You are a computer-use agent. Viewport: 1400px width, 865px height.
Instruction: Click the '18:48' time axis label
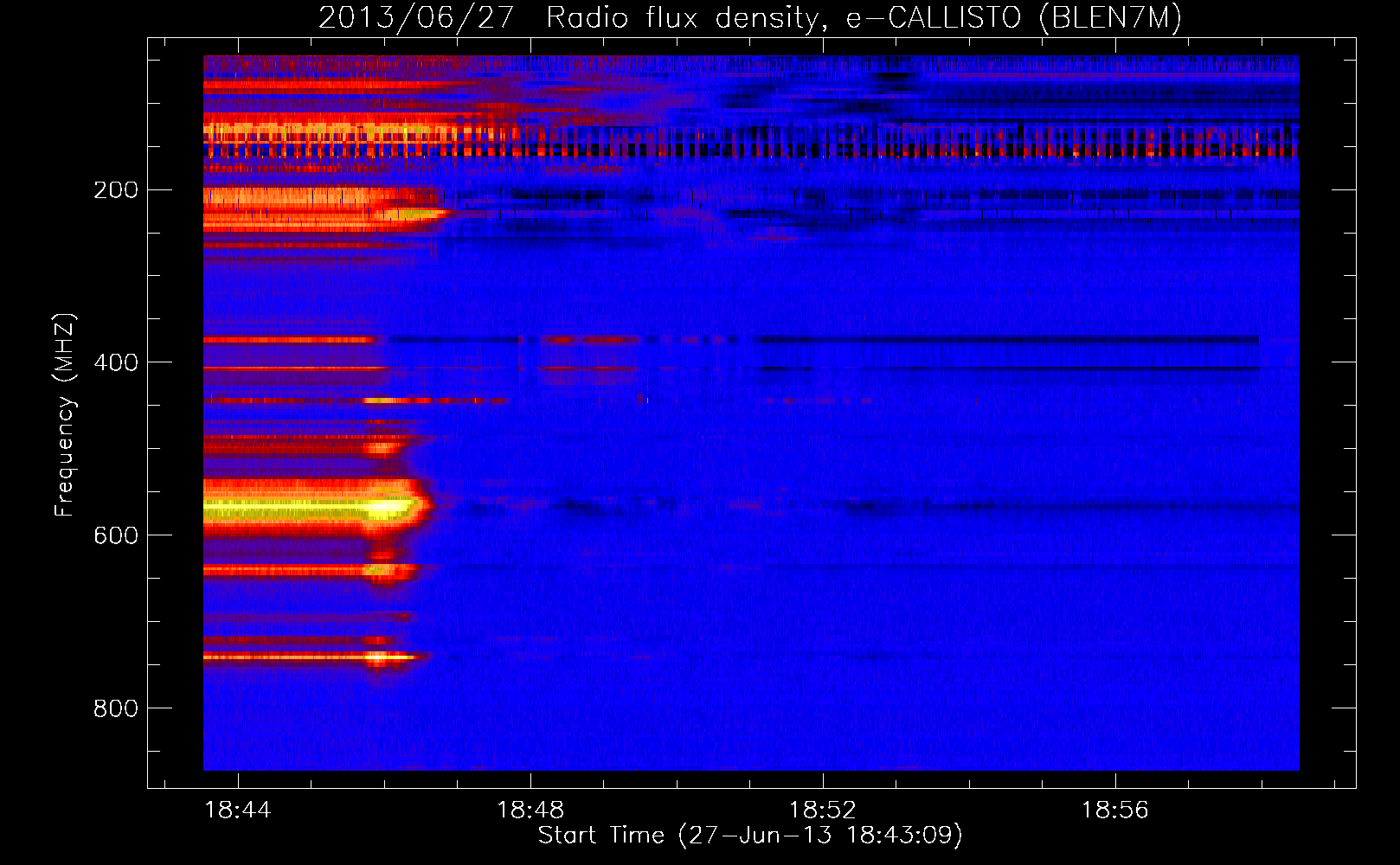[x=530, y=810]
